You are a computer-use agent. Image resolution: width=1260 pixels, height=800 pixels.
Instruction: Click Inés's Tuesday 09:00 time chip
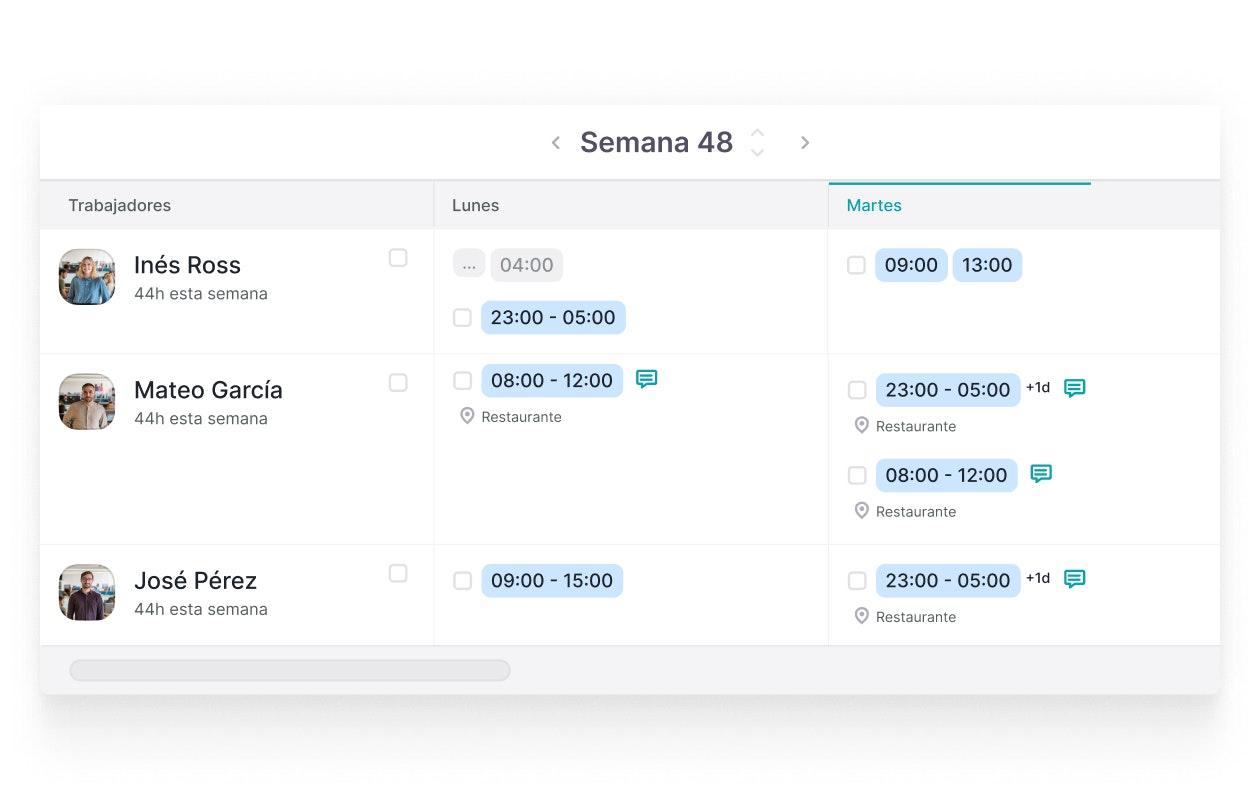911,265
